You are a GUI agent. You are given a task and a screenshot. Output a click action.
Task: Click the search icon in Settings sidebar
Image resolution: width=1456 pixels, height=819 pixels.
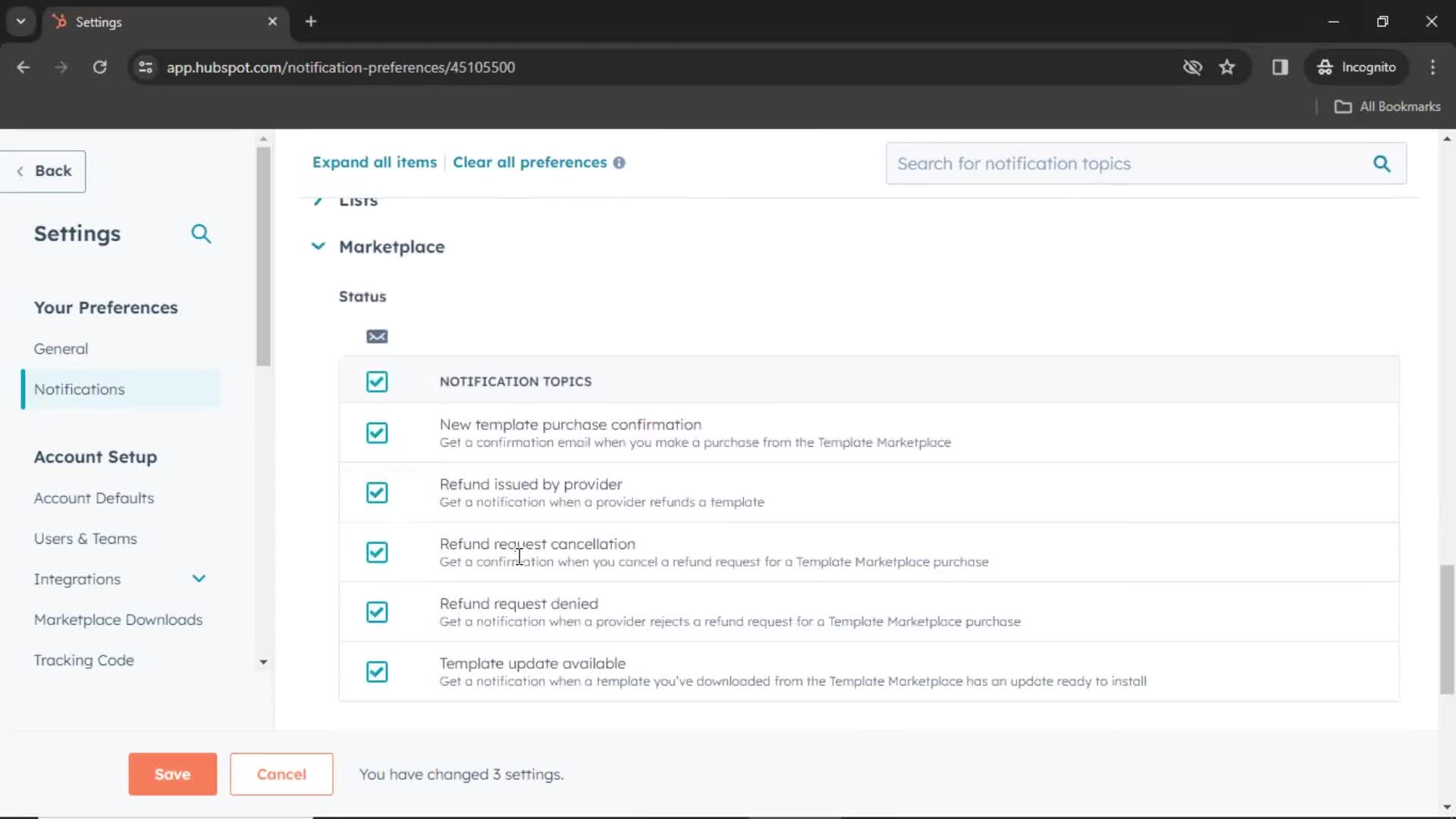pos(201,233)
